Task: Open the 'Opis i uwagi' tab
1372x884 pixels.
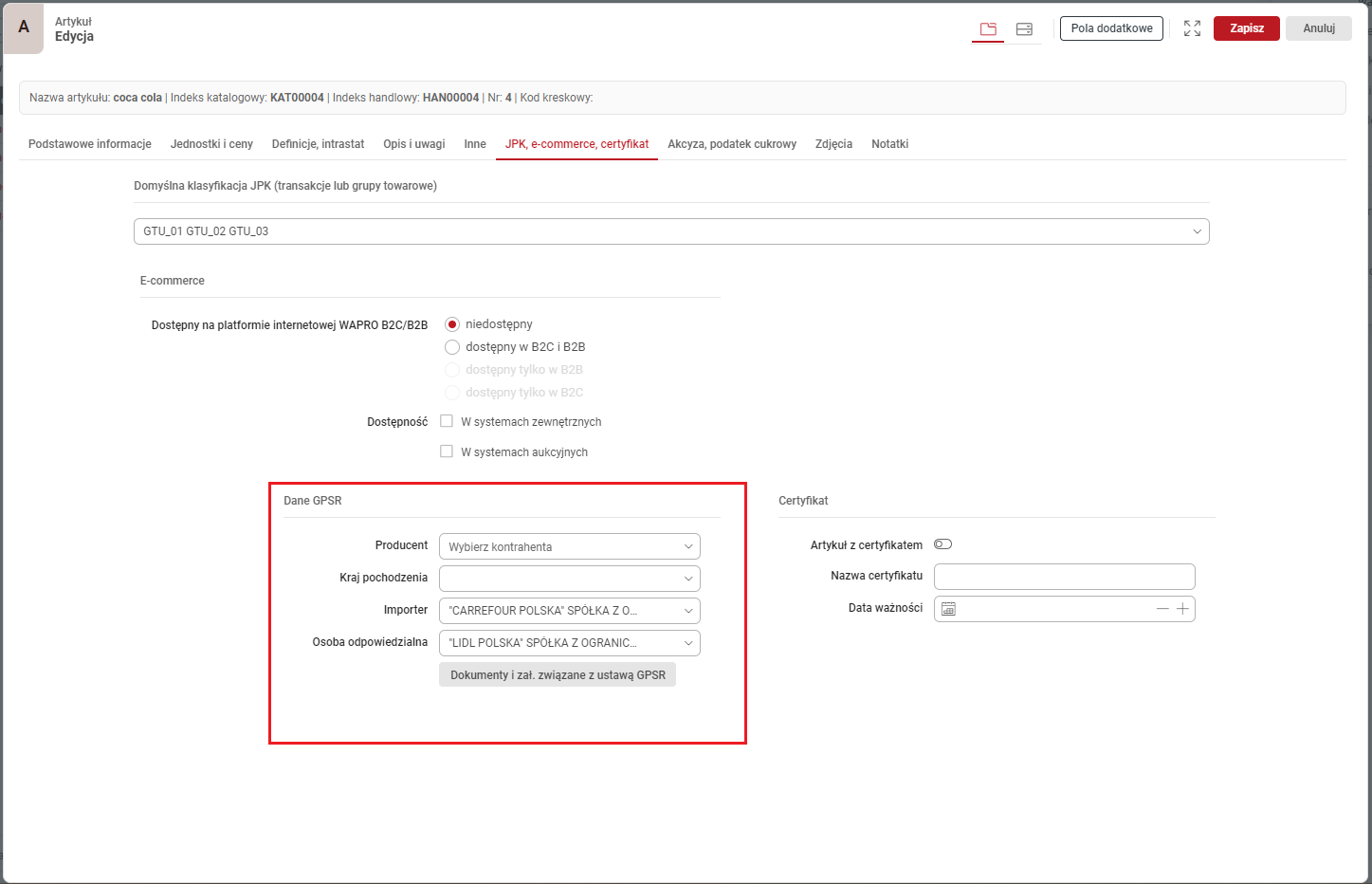Action: point(414,144)
